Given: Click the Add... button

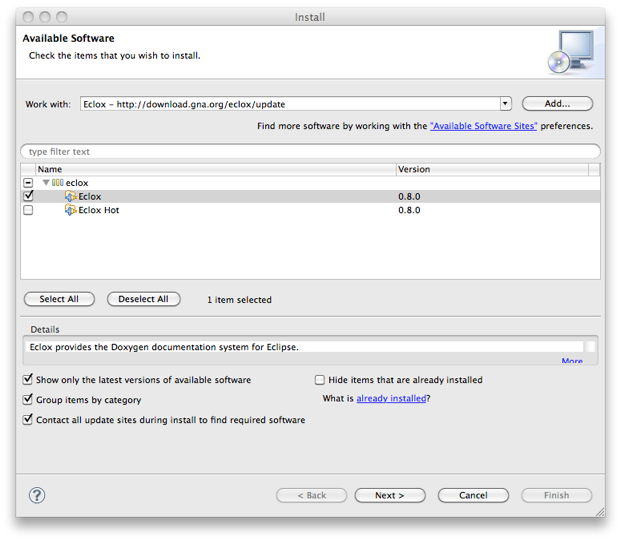Looking at the screenshot, I should pos(557,104).
